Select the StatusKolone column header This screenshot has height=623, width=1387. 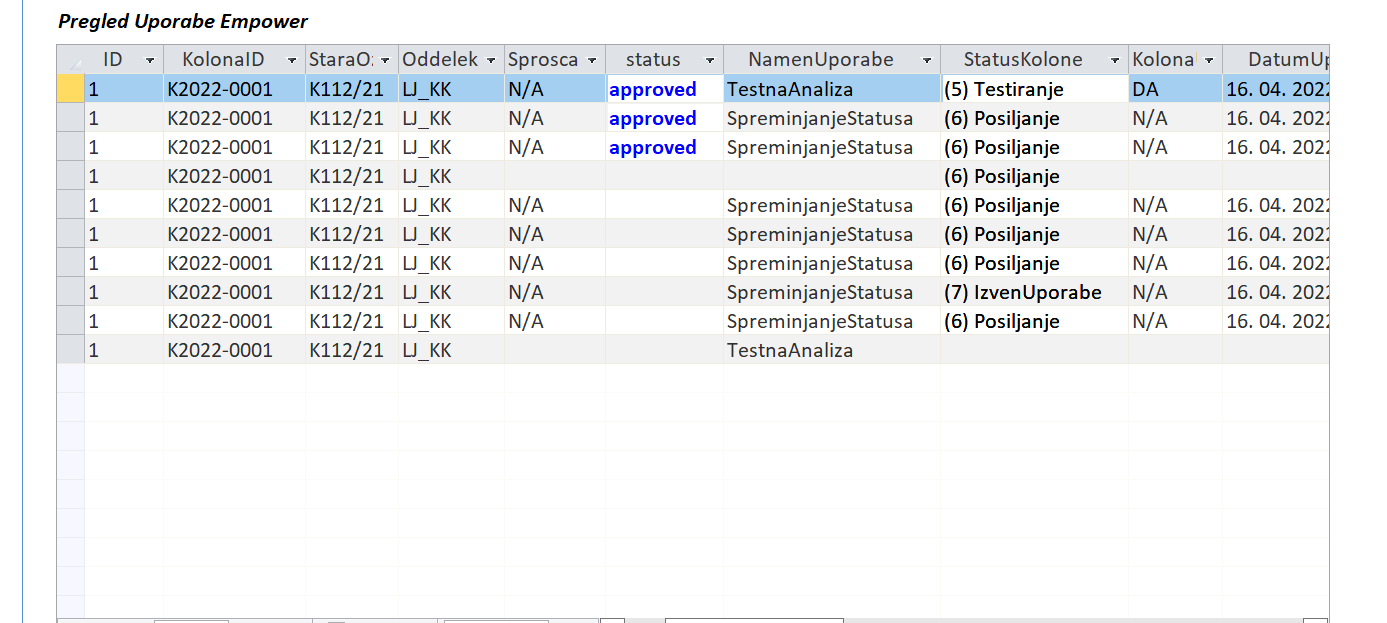1022,60
